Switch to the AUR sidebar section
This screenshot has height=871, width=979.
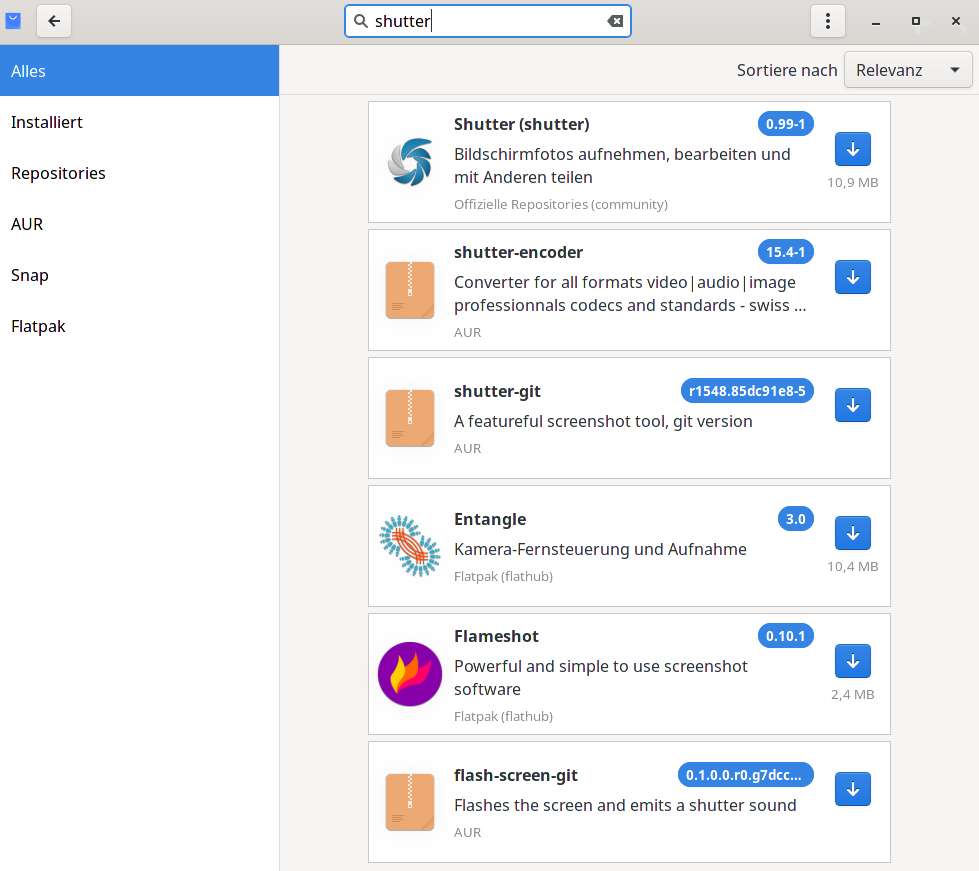click(27, 224)
